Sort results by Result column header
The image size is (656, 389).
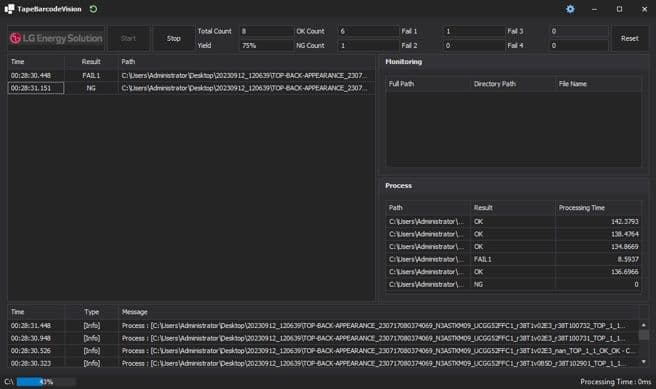pos(91,62)
